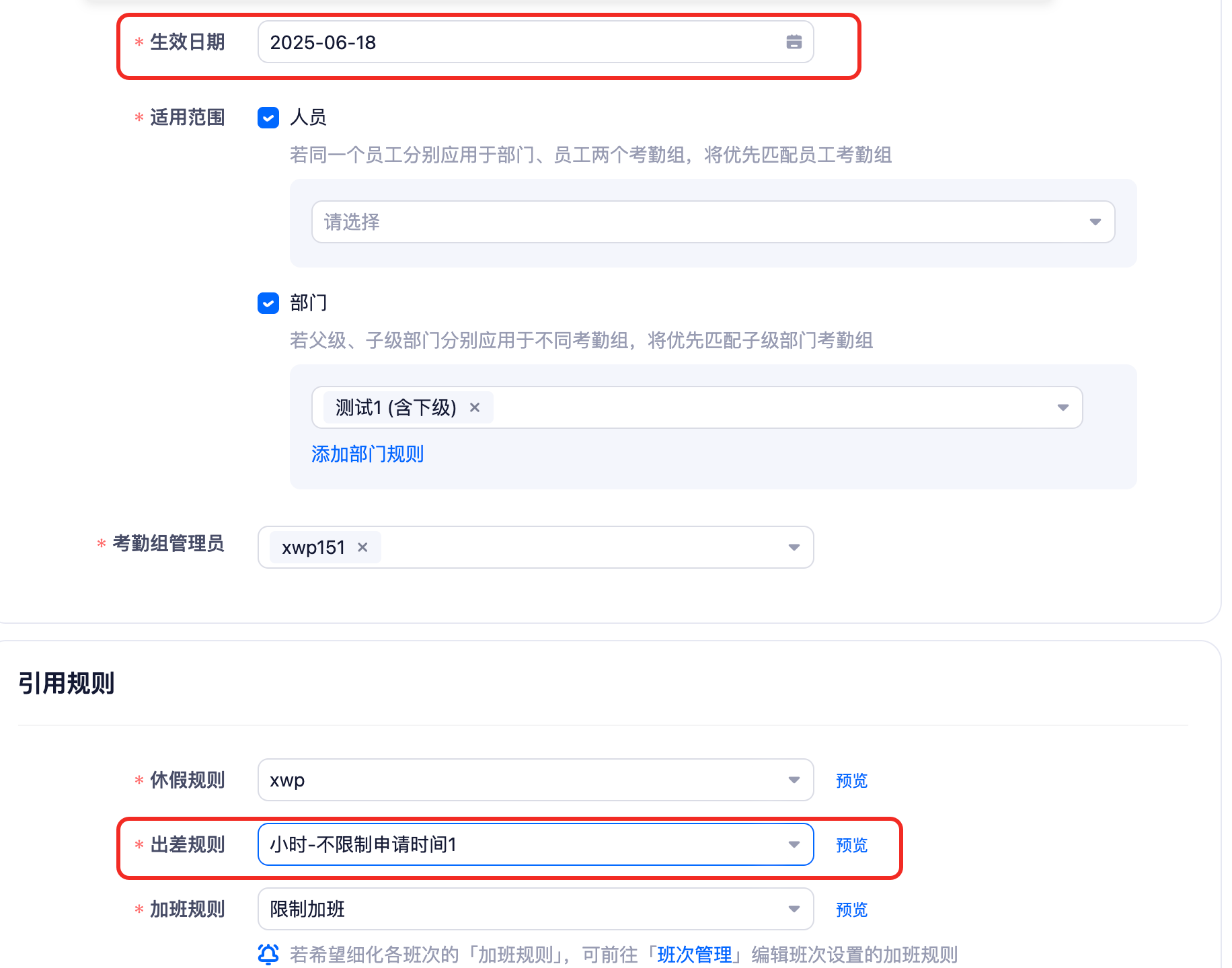The image size is (1232, 968).
Task: Open the calendar icon for 生效日期
Action: click(794, 42)
